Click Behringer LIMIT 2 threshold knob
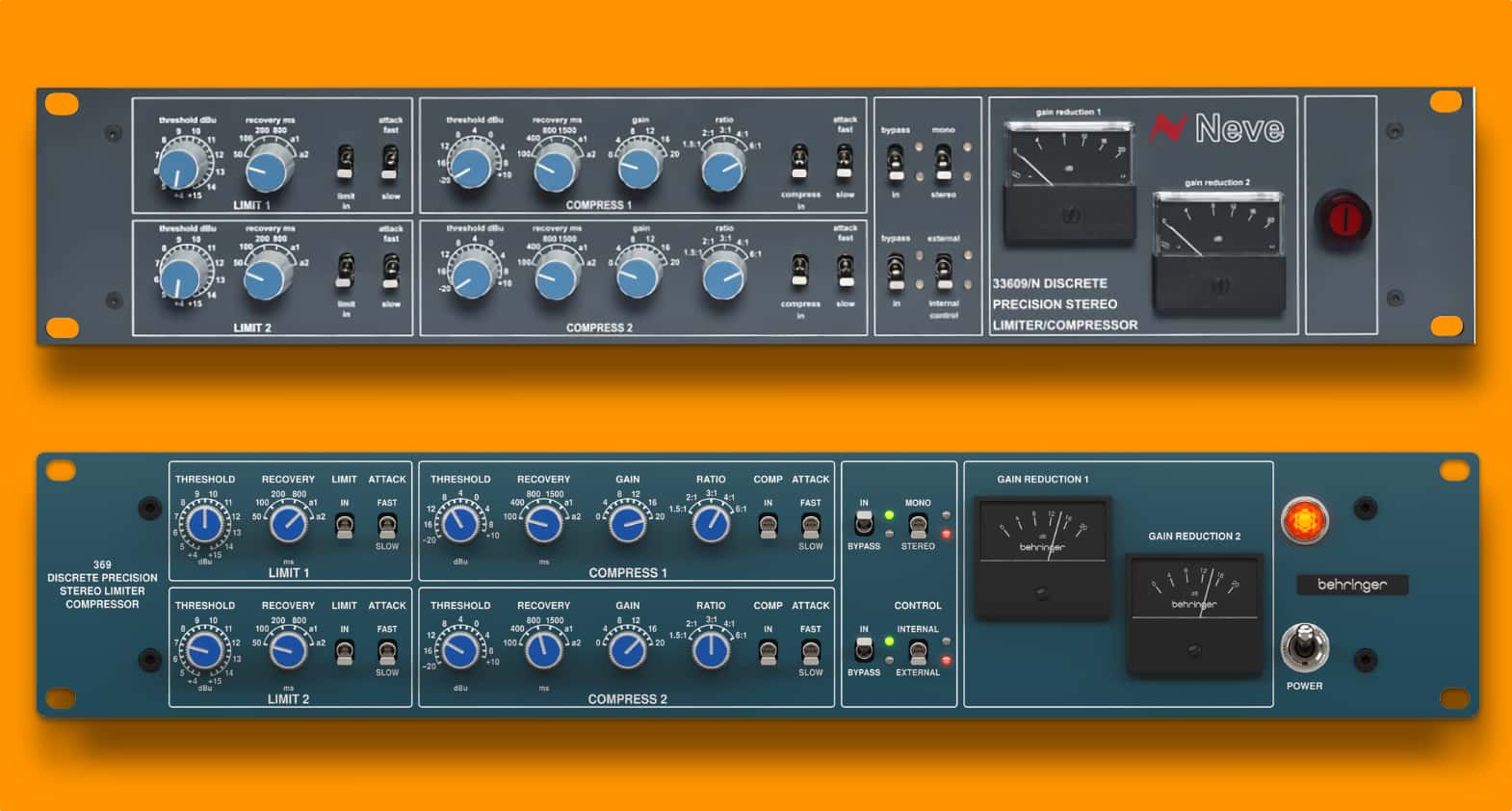This screenshot has height=811, width=1512. coord(204,651)
